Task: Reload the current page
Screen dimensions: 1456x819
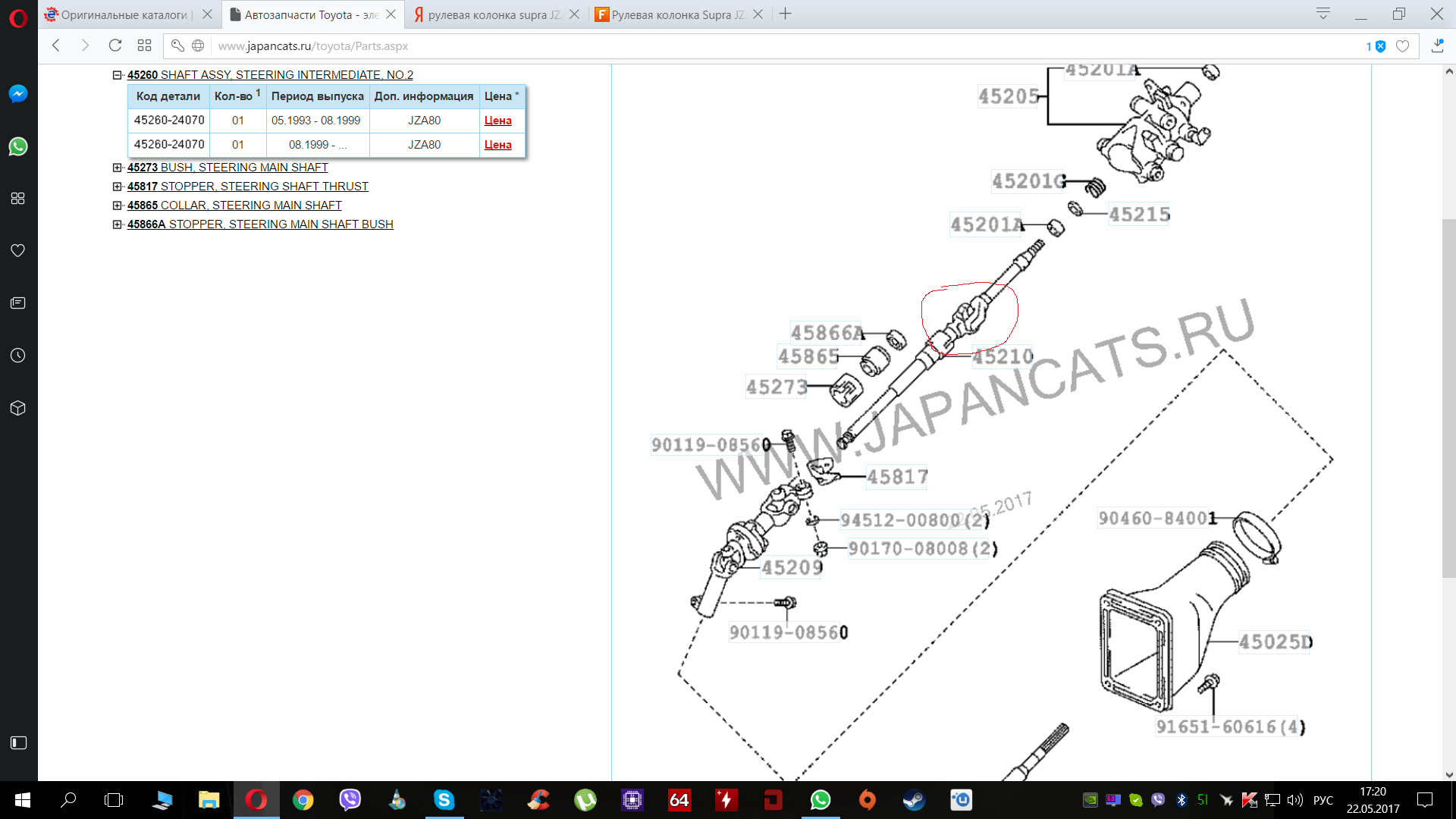Action: coord(115,45)
